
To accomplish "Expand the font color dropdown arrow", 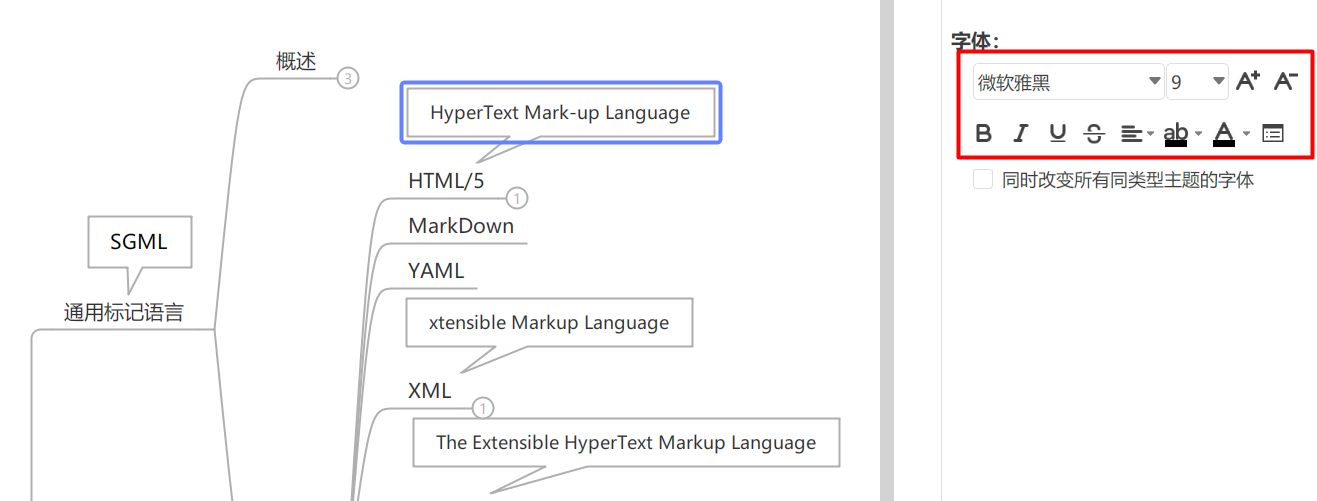I will tap(1246, 133).
